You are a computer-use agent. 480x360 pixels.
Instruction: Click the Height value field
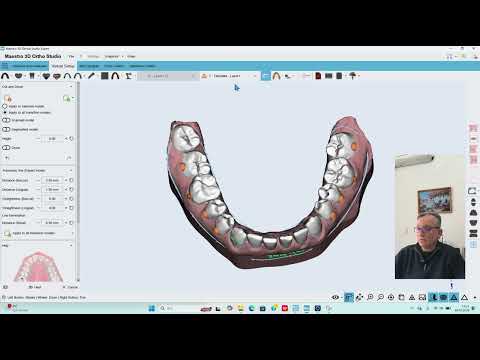[x=52, y=138]
